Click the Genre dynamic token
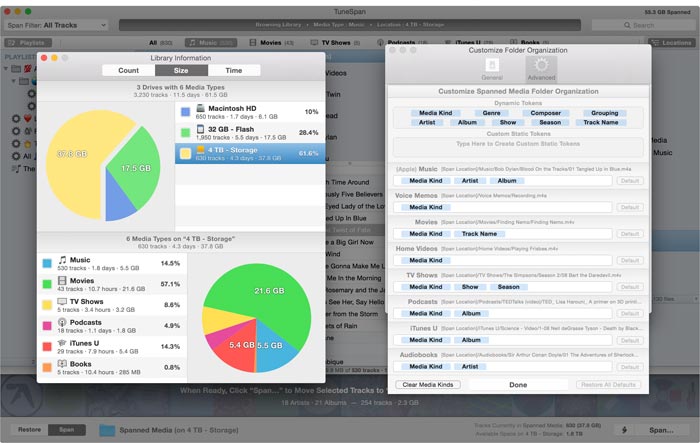 [x=492, y=113]
